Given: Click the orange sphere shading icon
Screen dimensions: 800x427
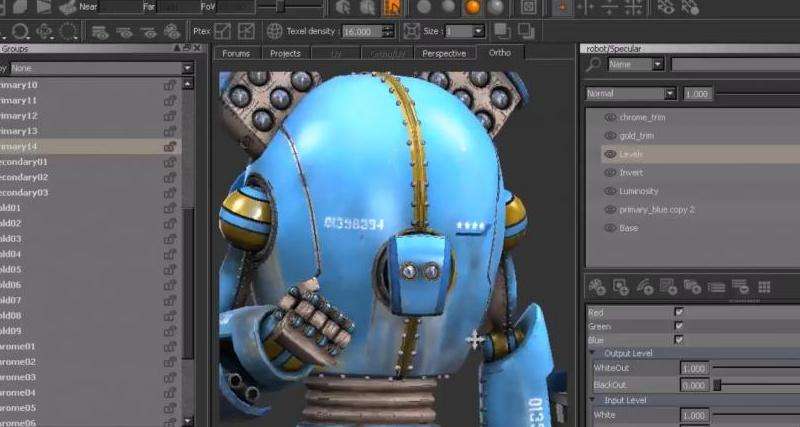Looking at the screenshot, I should point(472,7).
